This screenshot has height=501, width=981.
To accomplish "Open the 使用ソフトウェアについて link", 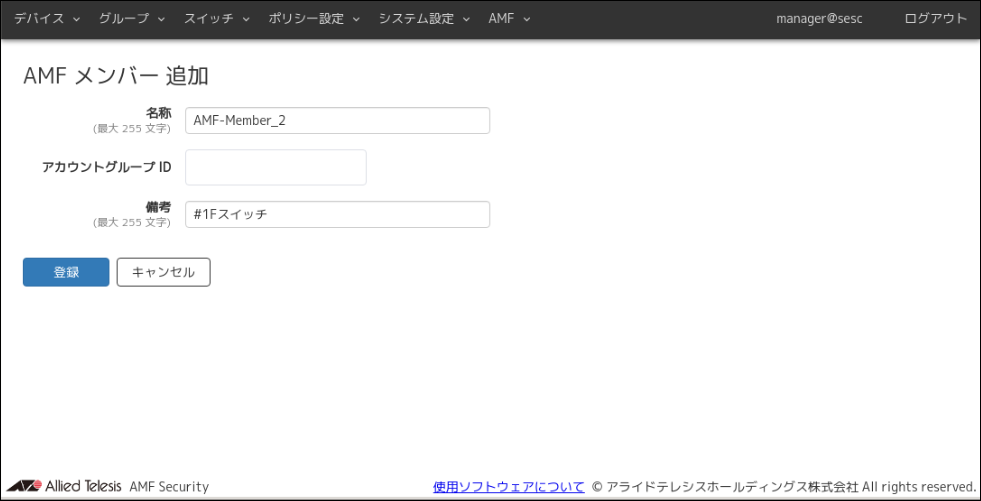I will [x=508, y=487].
